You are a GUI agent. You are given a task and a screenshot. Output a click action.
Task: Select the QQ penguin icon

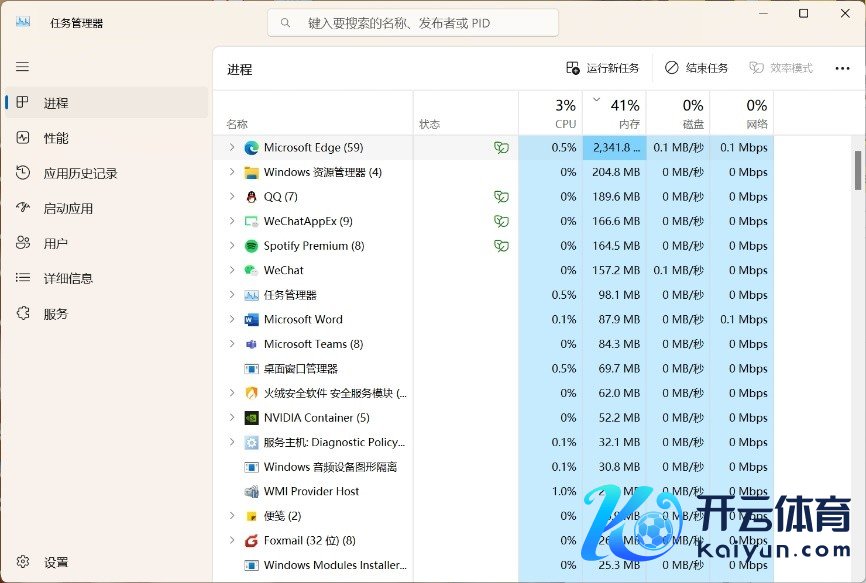251,197
